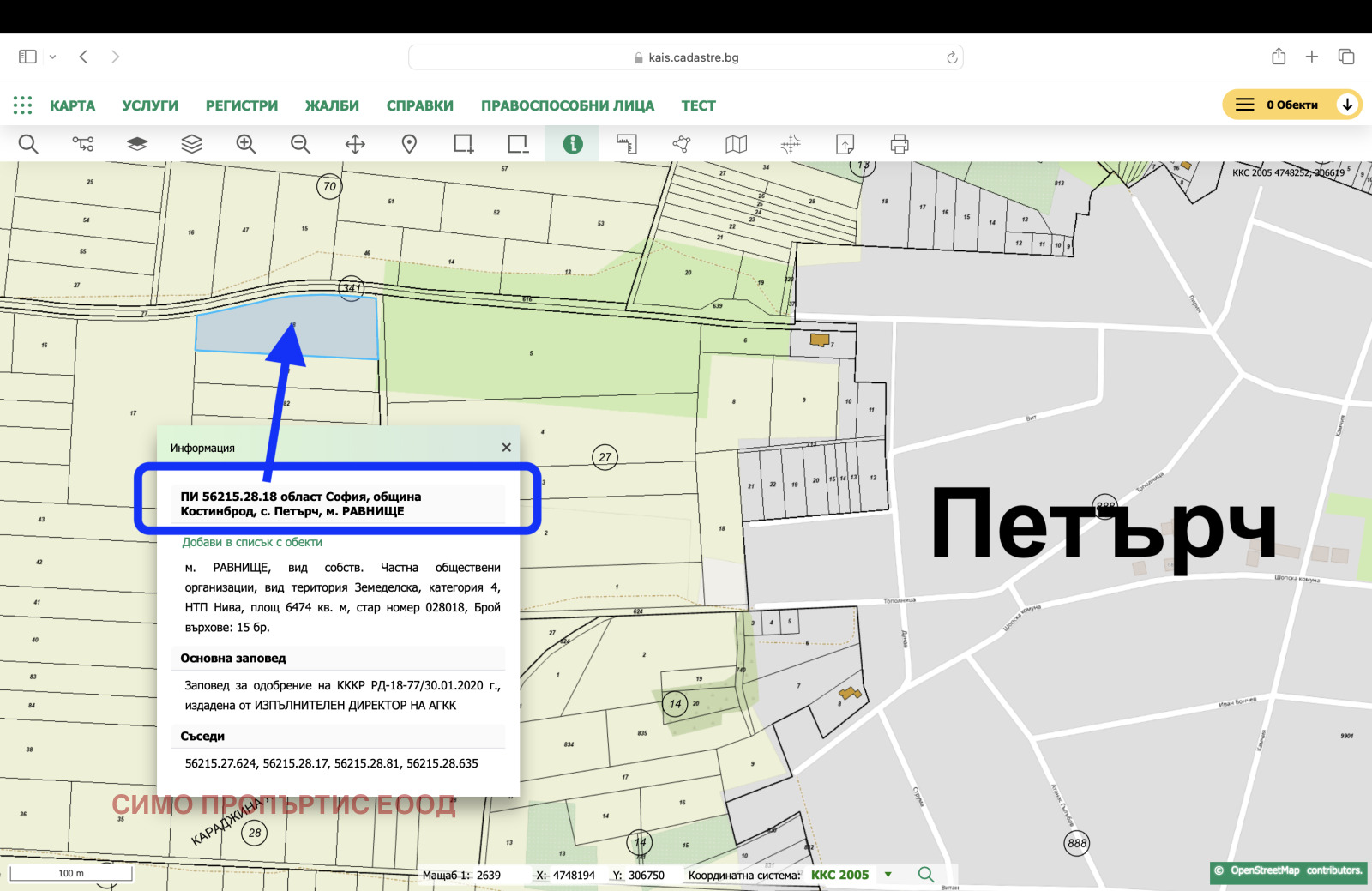Choose the add-to-selection rectangle tool
Viewport: 1372px width, 891px height.
point(464,144)
